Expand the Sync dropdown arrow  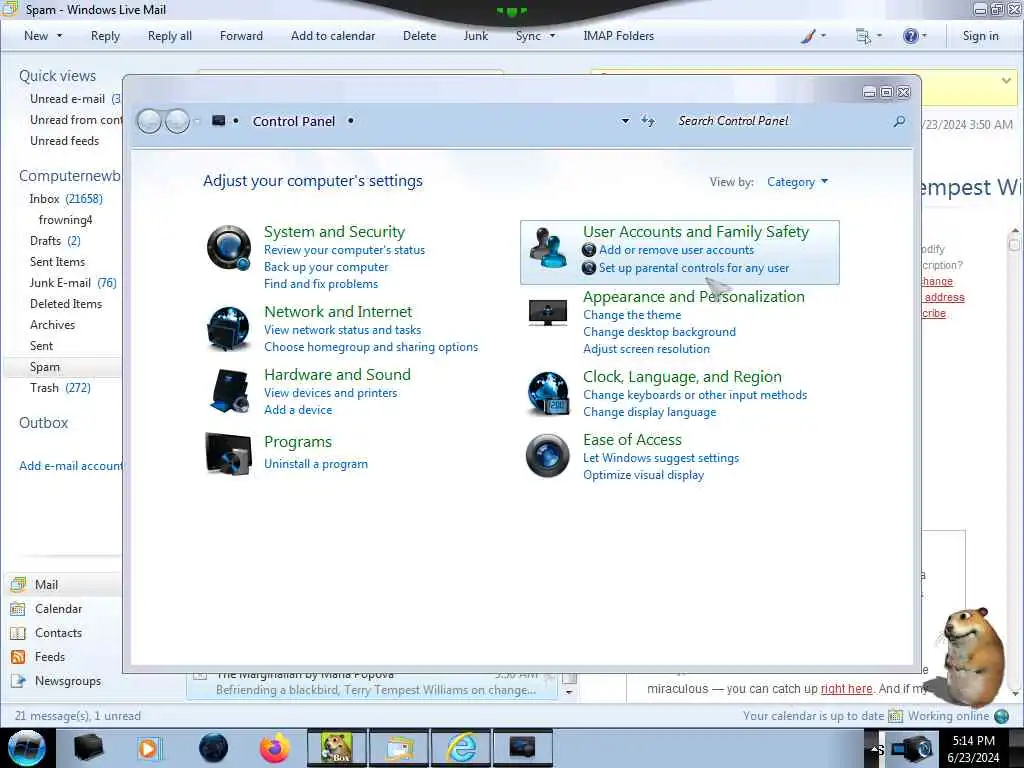552,36
